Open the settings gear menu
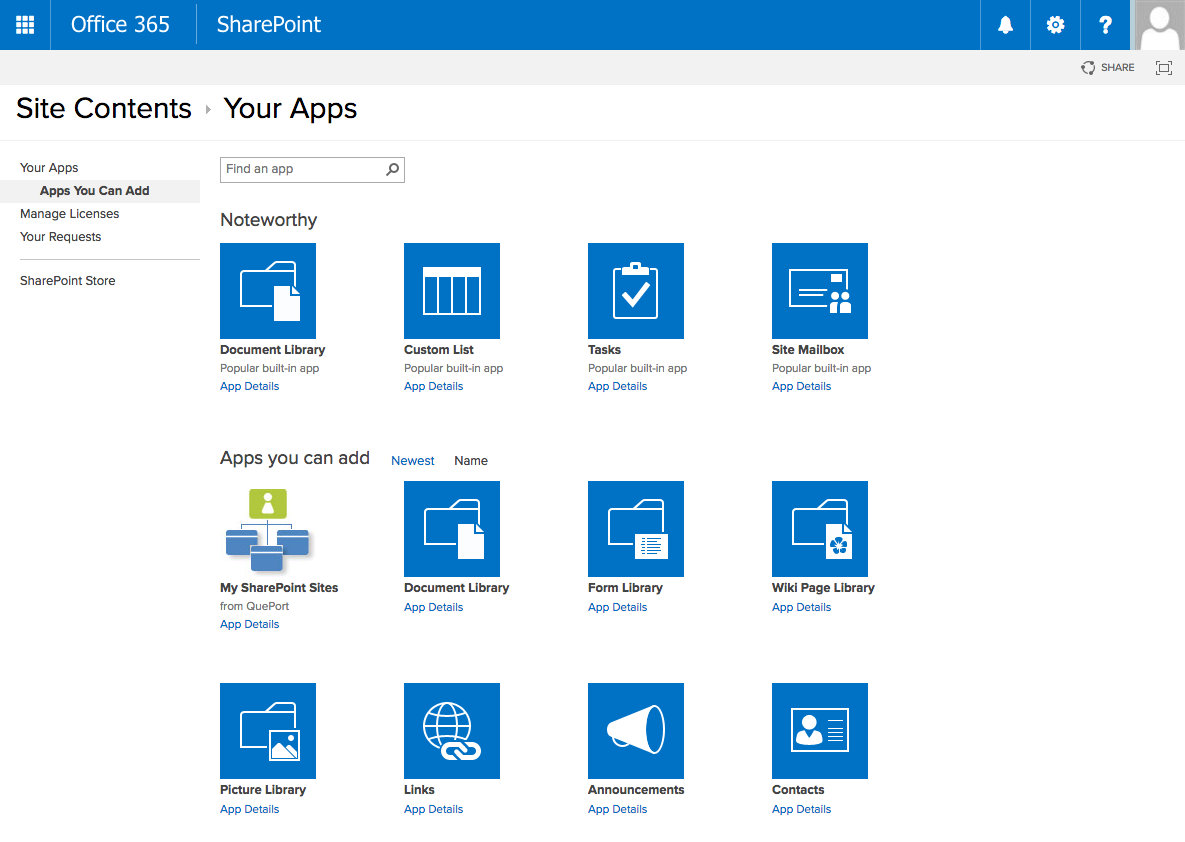The image size is (1185, 842). click(1055, 25)
